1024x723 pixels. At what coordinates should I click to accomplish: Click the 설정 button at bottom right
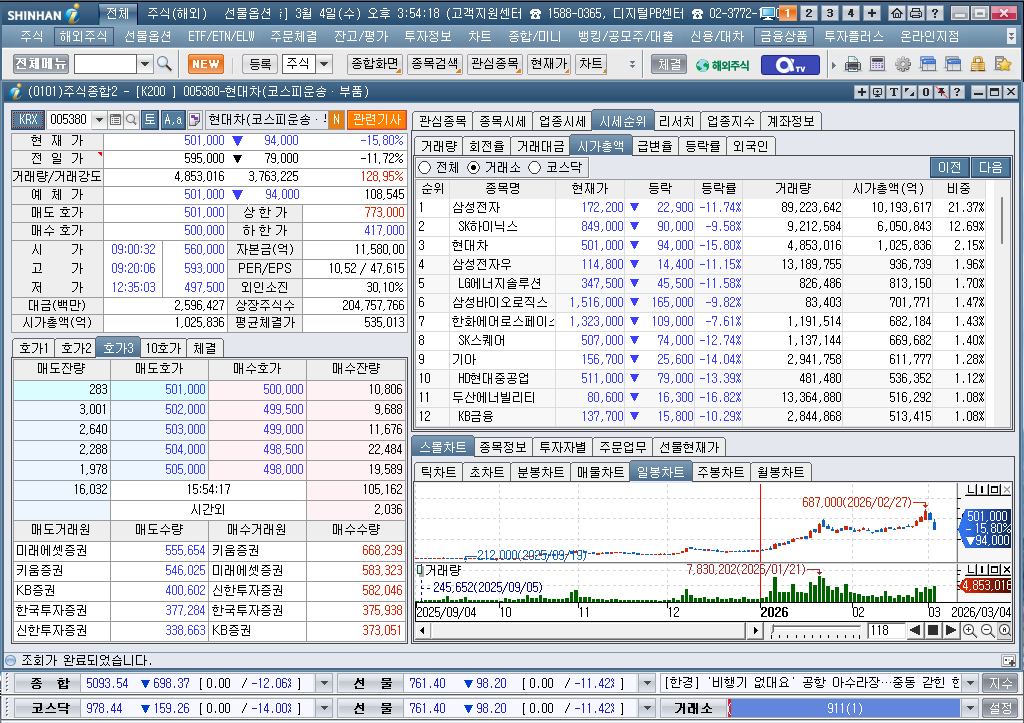point(1000,708)
